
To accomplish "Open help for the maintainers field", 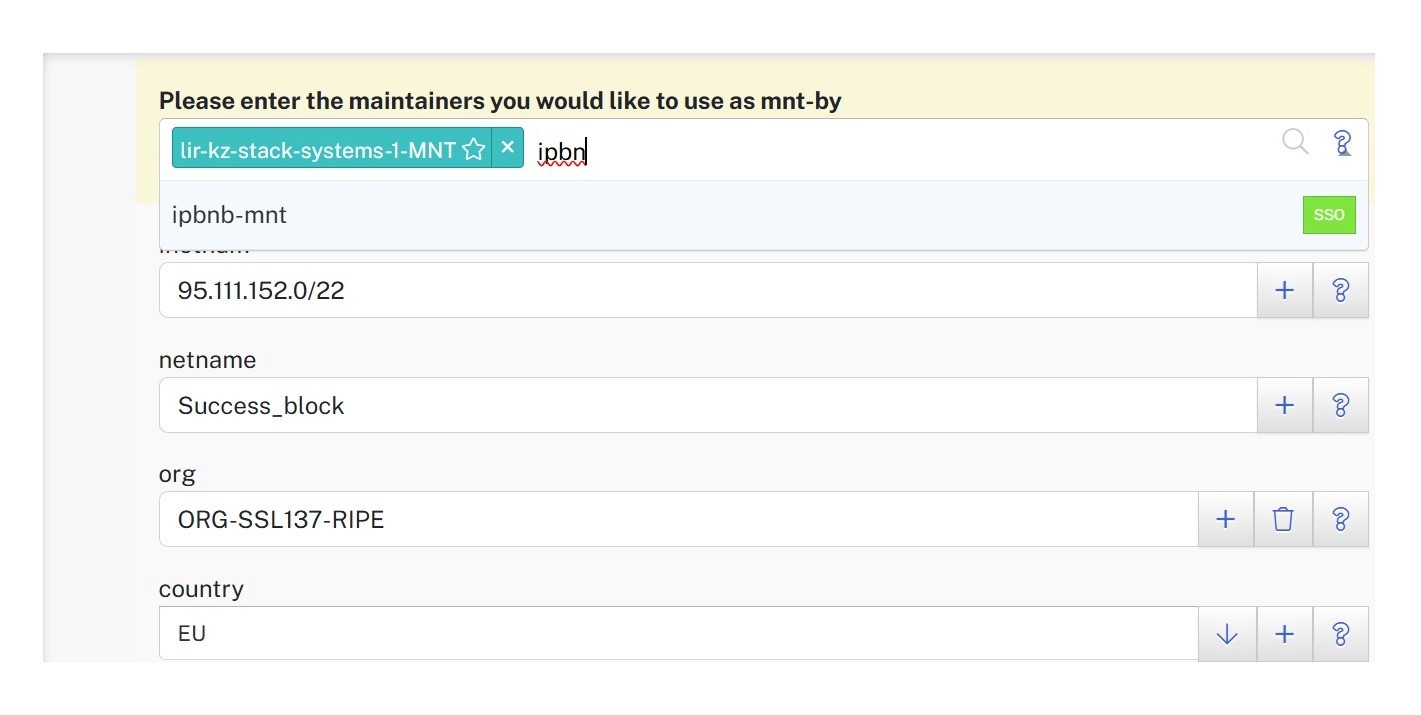I will point(1340,143).
